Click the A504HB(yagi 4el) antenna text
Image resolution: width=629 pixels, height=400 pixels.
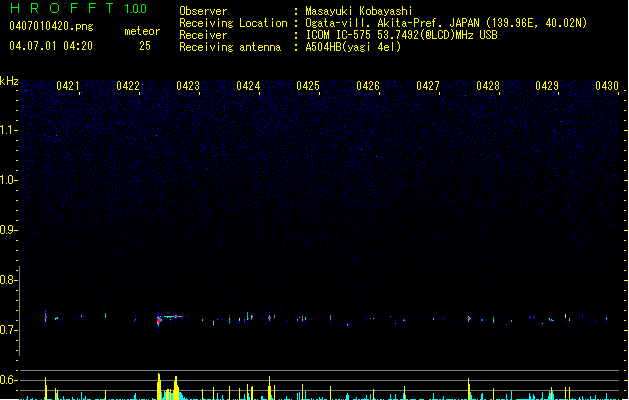coord(353,47)
